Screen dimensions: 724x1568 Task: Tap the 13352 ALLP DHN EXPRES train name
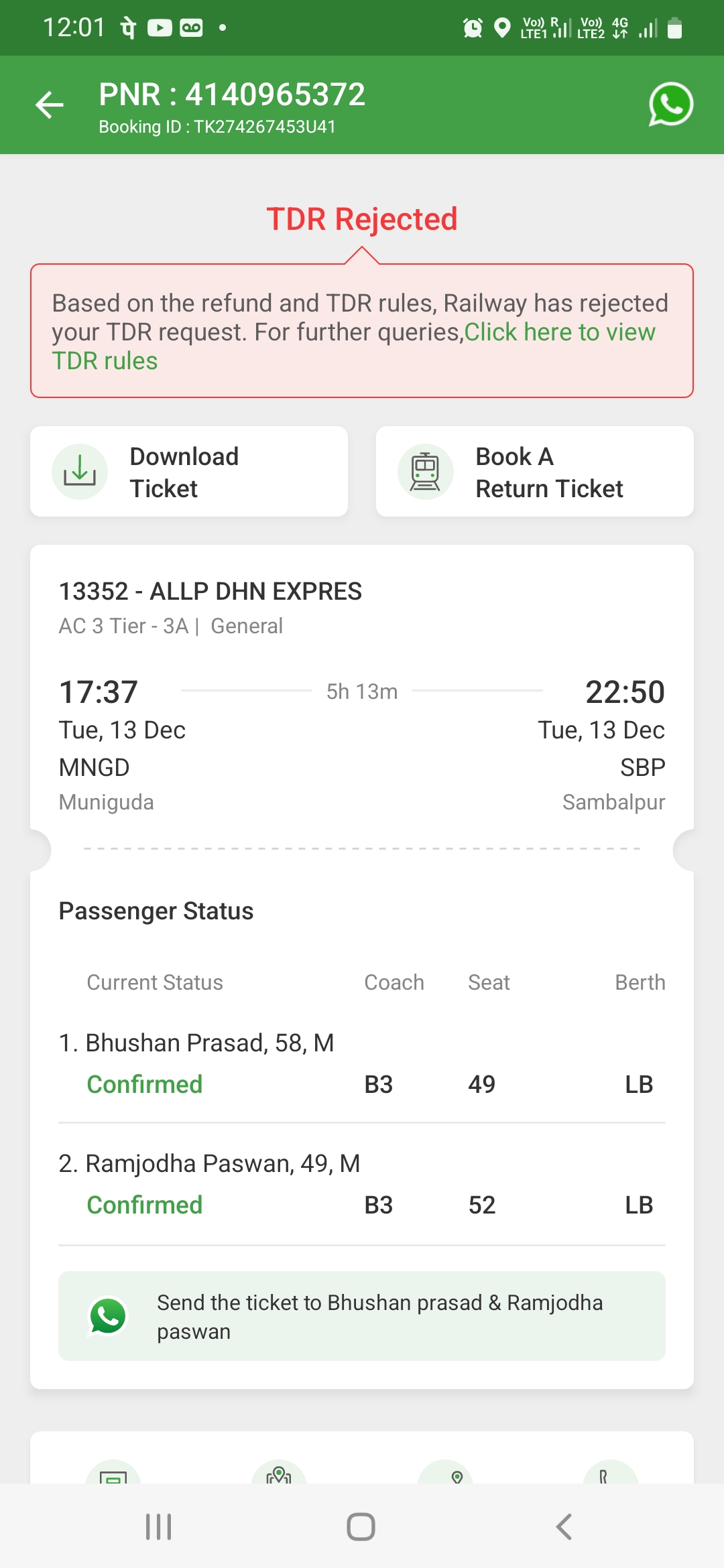click(x=210, y=592)
